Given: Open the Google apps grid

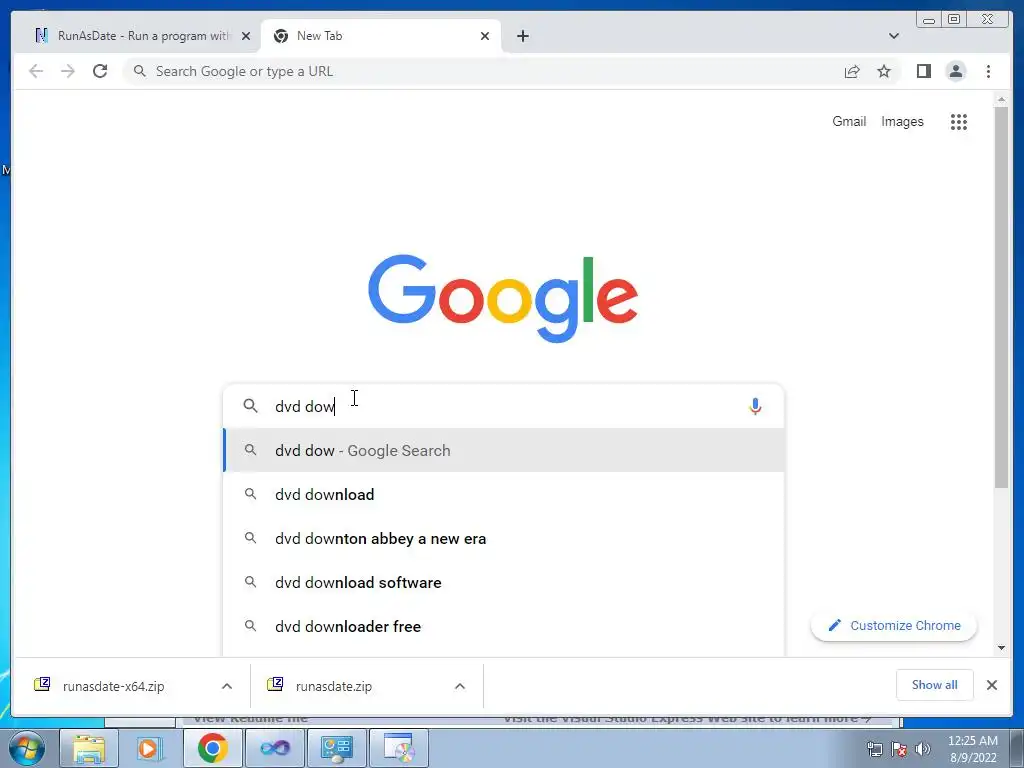Looking at the screenshot, I should pyautogui.click(x=958, y=121).
